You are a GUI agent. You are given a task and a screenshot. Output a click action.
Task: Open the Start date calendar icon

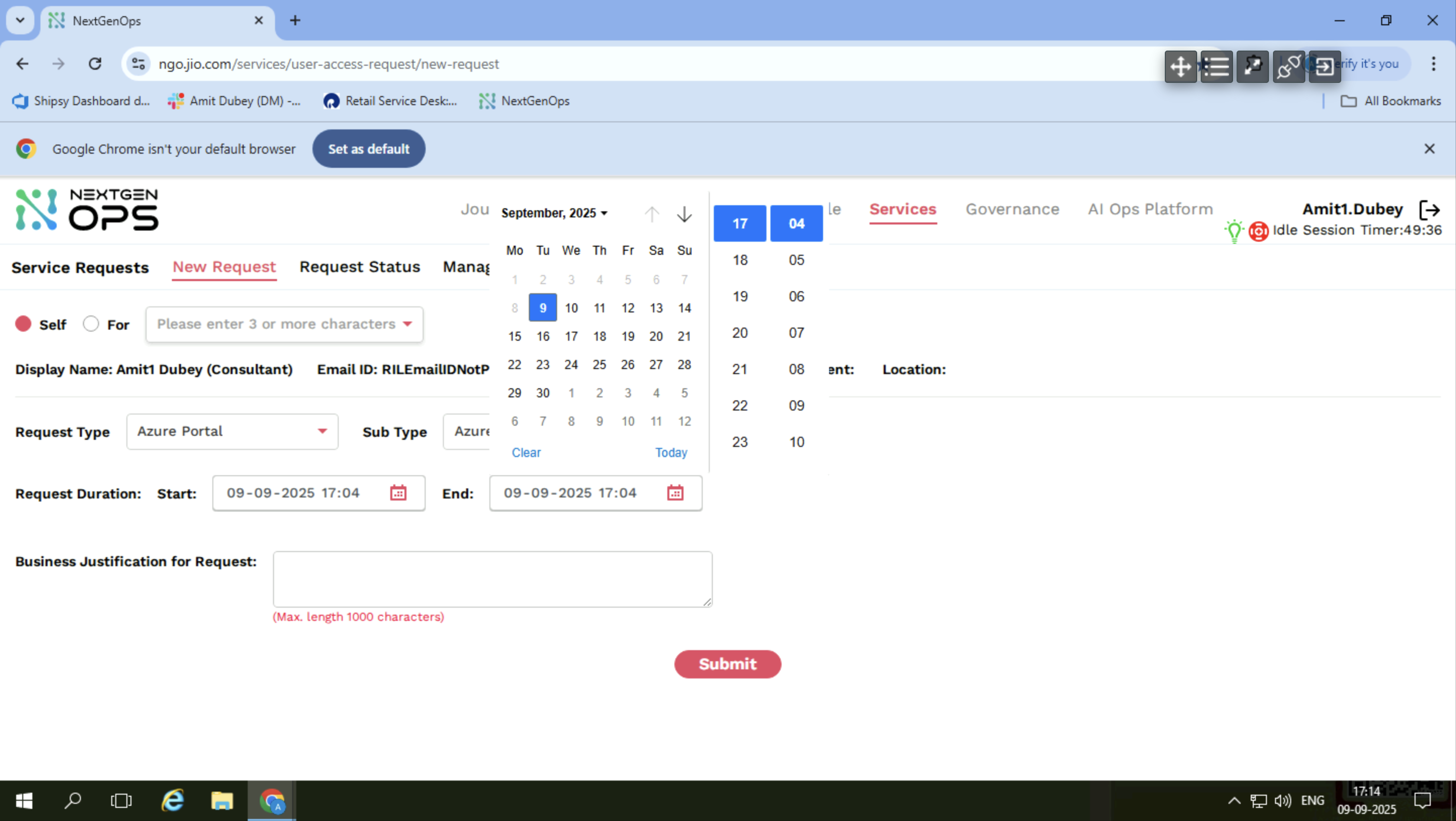click(x=398, y=493)
